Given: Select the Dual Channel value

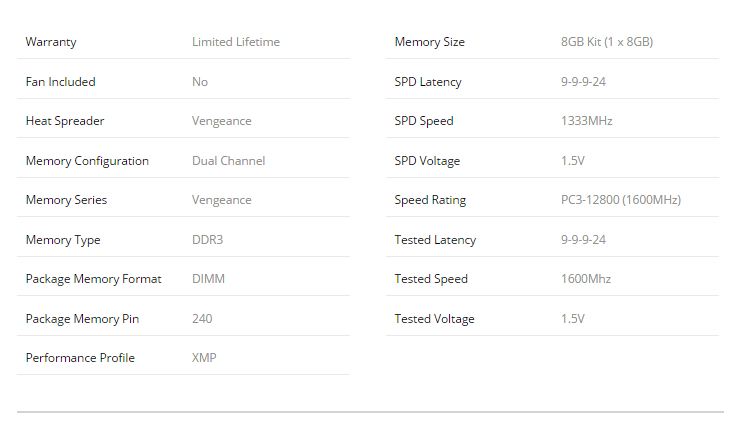Looking at the screenshot, I should pyautogui.click(x=229, y=161).
